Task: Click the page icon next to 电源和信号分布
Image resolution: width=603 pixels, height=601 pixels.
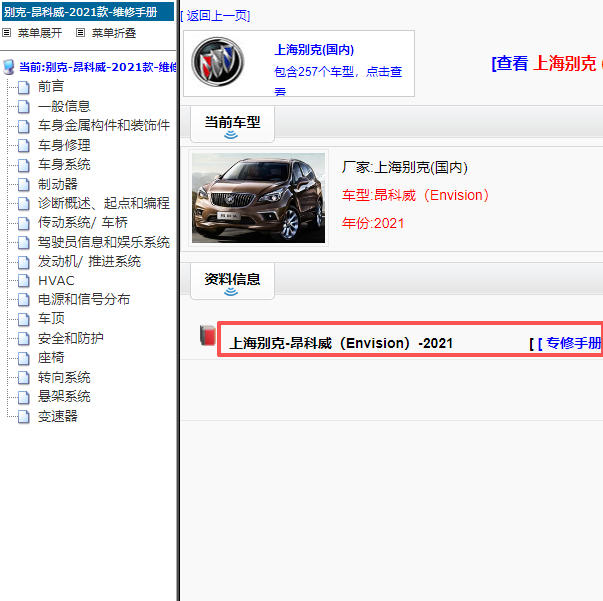Action: (x=23, y=300)
